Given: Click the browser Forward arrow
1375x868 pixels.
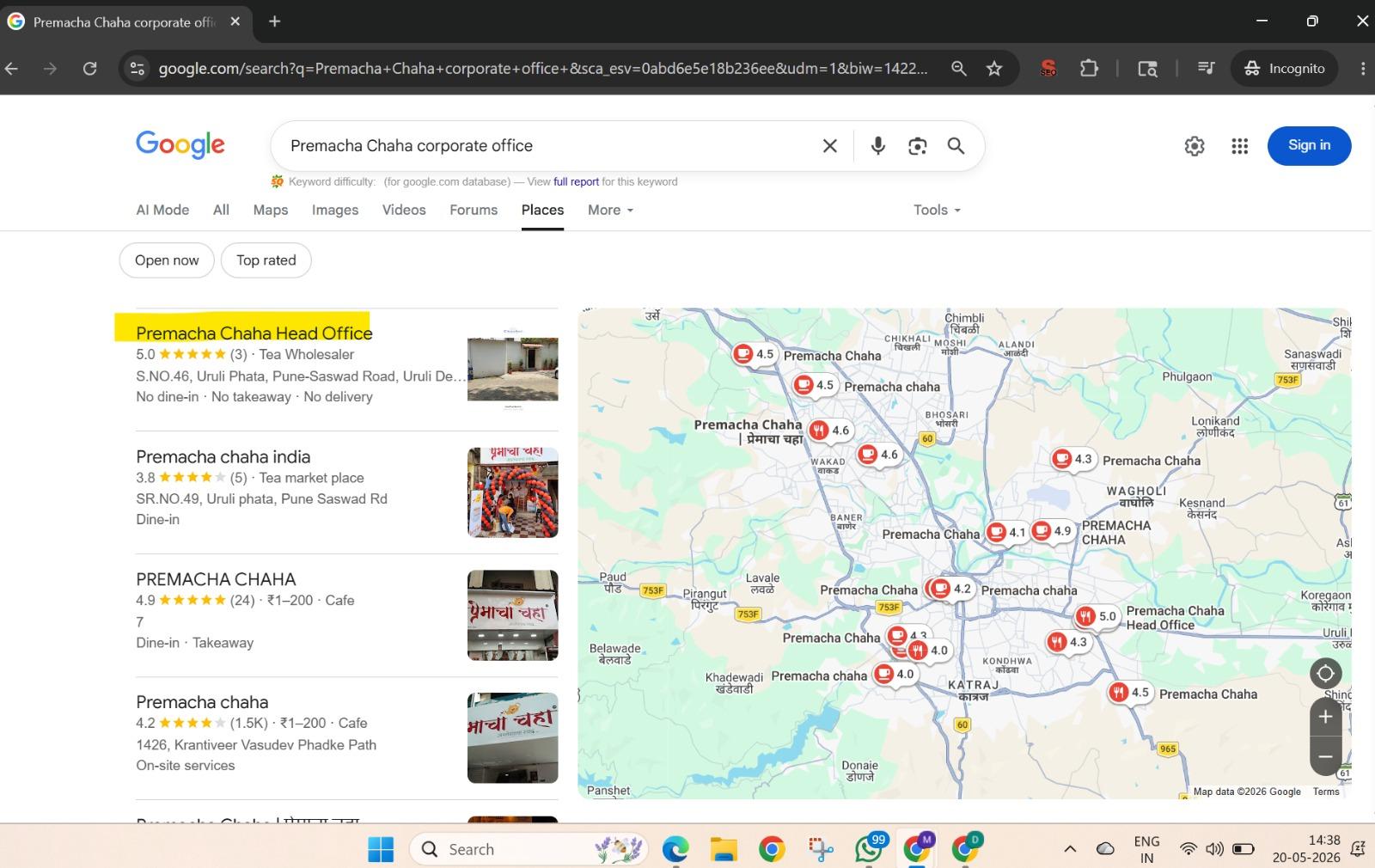Looking at the screenshot, I should pyautogui.click(x=50, y=69).
